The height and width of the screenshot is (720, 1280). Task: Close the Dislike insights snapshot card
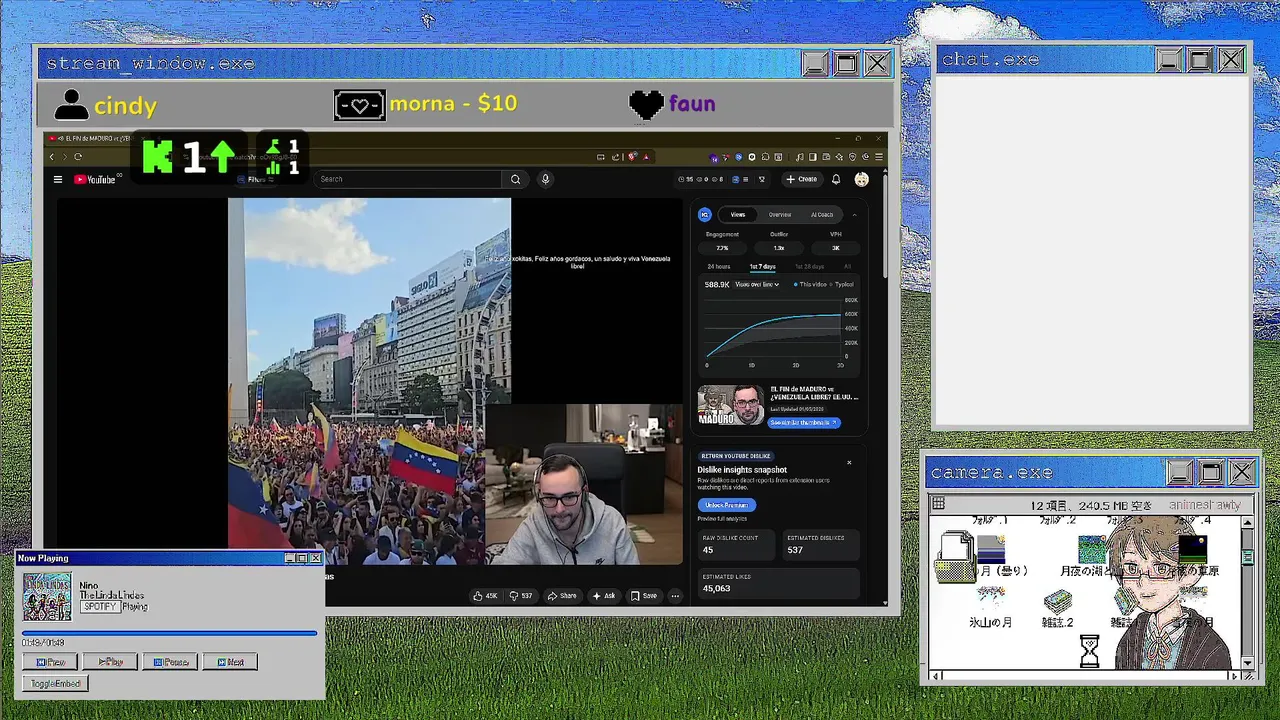tap(849, 462)
